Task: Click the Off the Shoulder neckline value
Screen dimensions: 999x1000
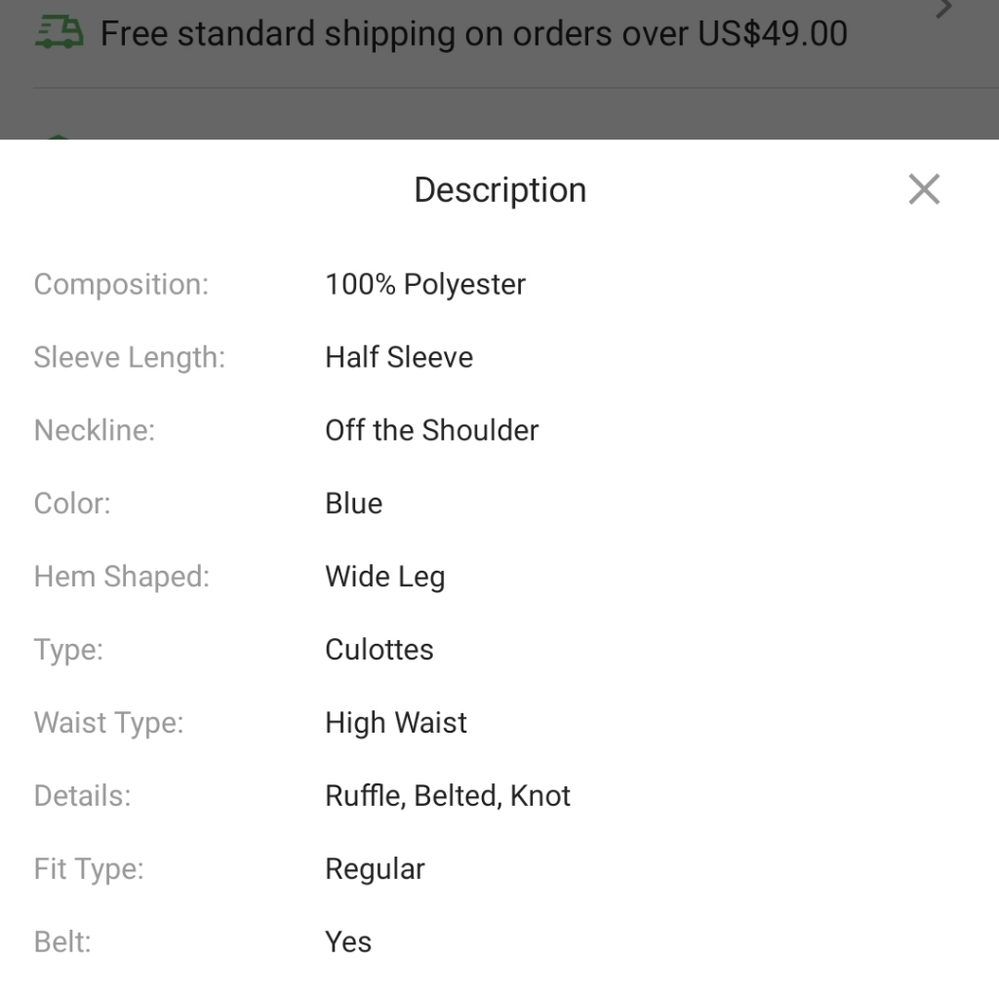Action: 431,430
